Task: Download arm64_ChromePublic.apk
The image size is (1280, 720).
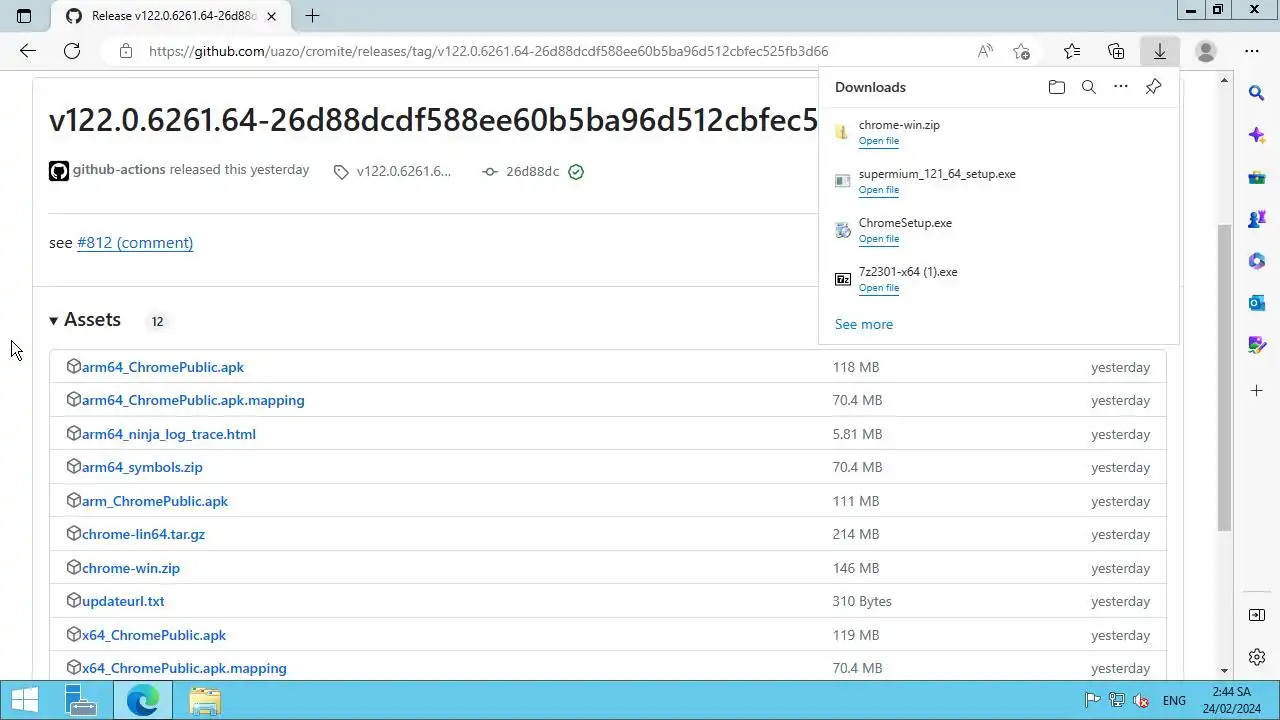Action: [x=163, y=367]
